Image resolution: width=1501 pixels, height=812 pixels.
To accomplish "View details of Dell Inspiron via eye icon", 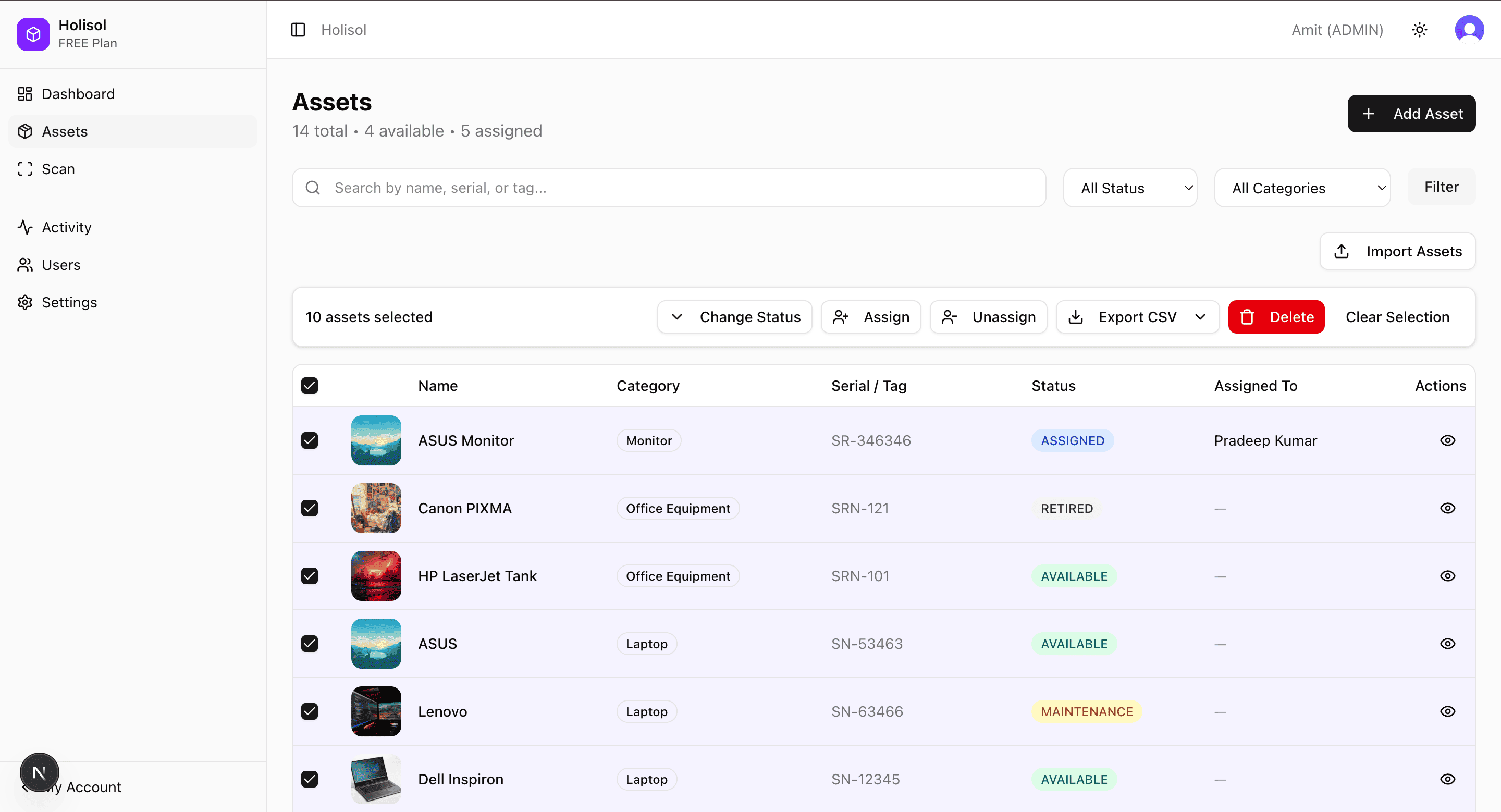I will click(1448, 779).
